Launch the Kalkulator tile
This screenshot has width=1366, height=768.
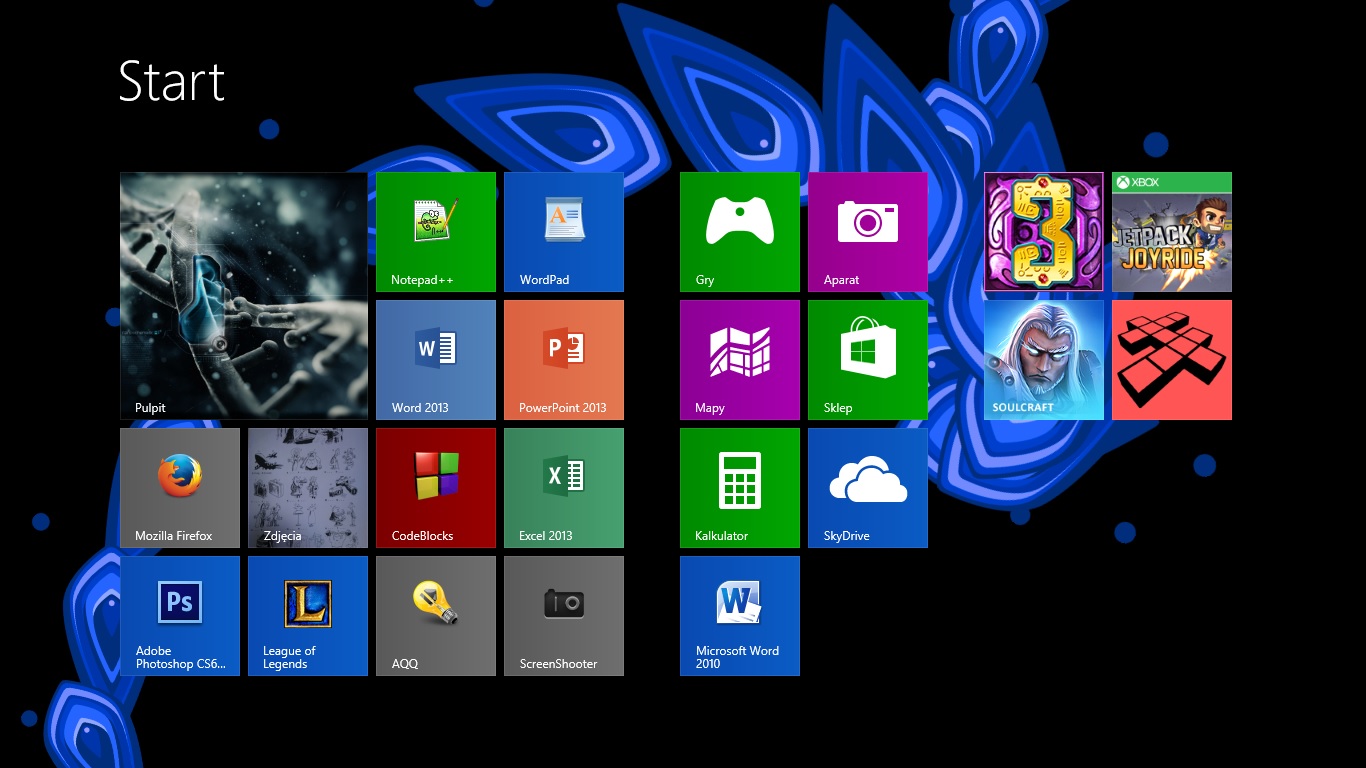coord(740,488)
